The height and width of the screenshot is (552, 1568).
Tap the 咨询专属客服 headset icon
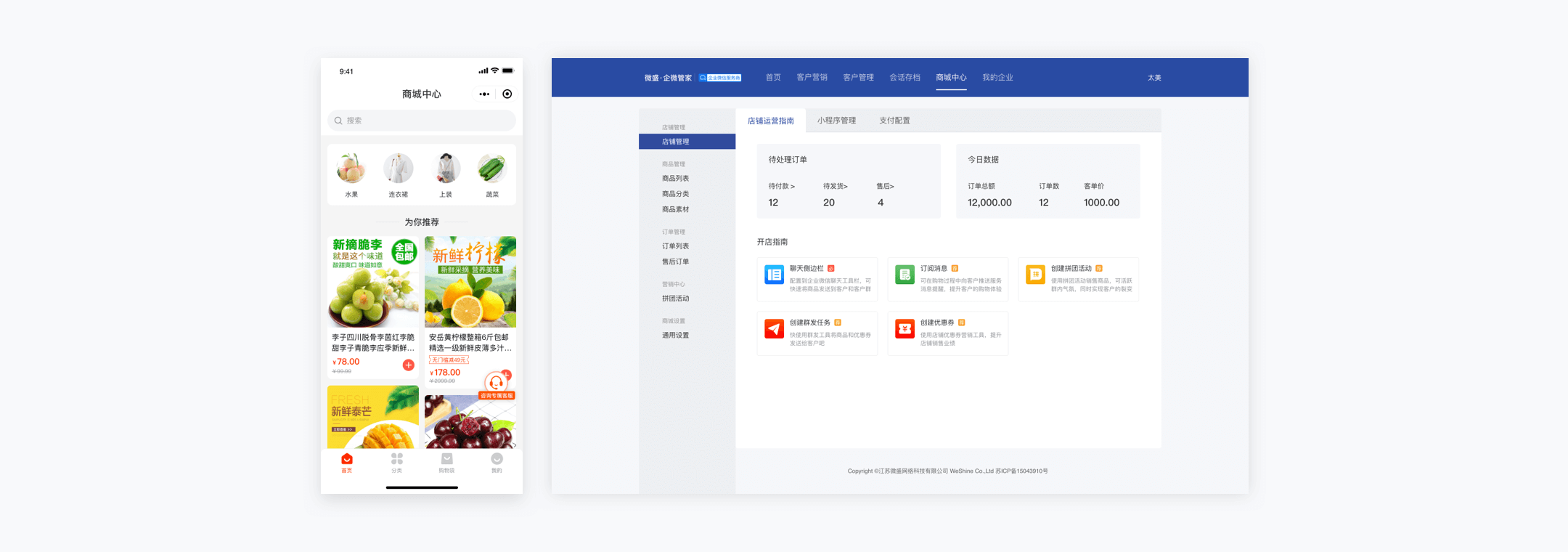[496, 382]
